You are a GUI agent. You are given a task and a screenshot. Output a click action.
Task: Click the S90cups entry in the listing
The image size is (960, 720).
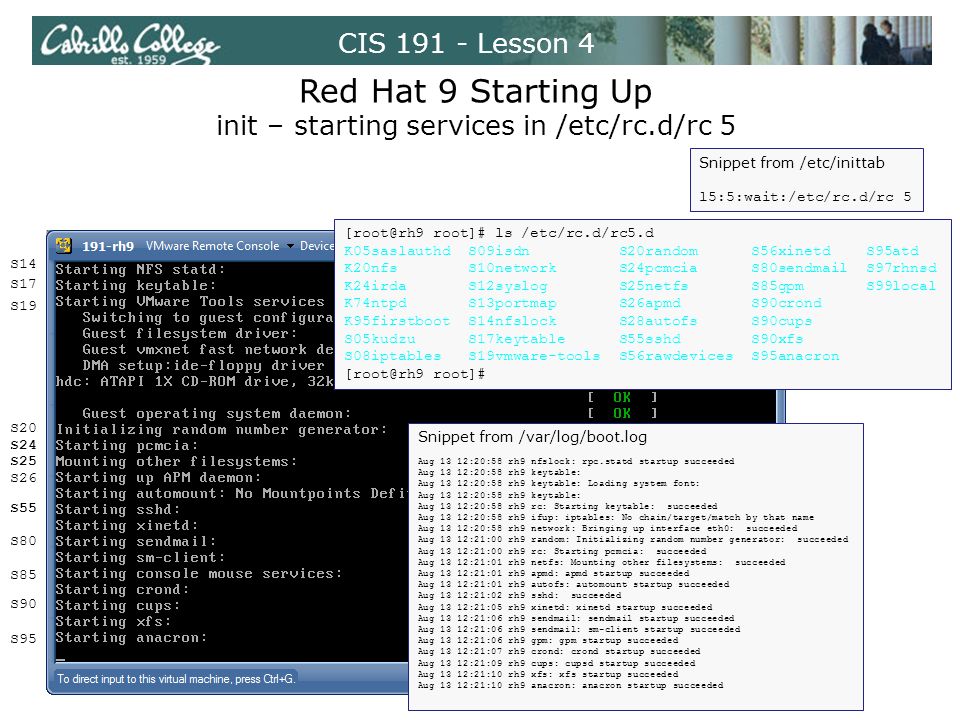coord(782,320)
